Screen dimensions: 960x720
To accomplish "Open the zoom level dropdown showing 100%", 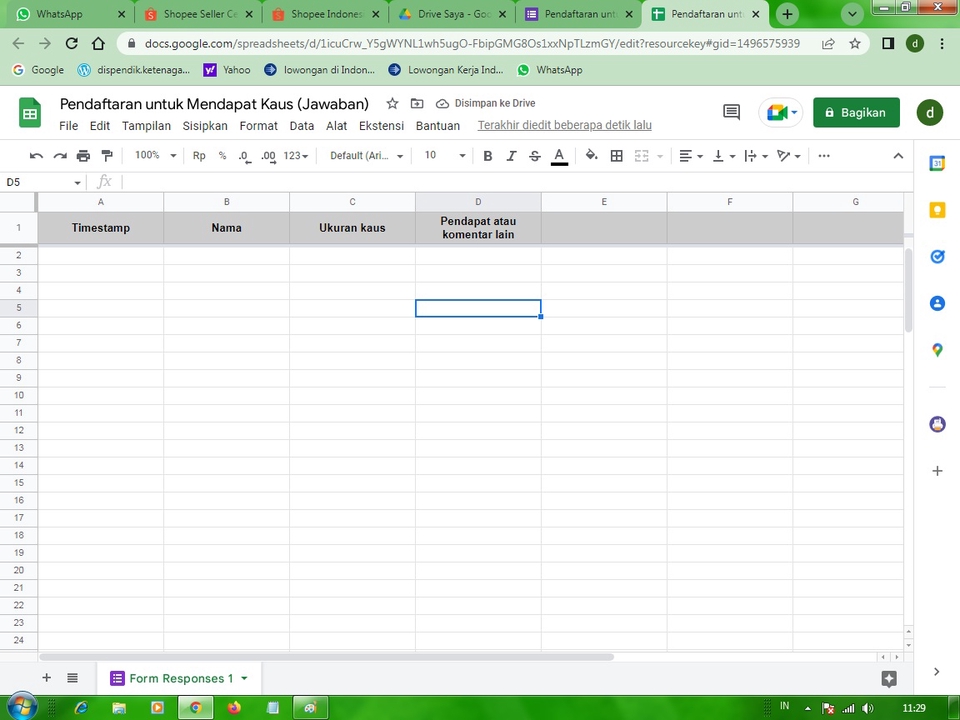I will click(x=153, y=155).
